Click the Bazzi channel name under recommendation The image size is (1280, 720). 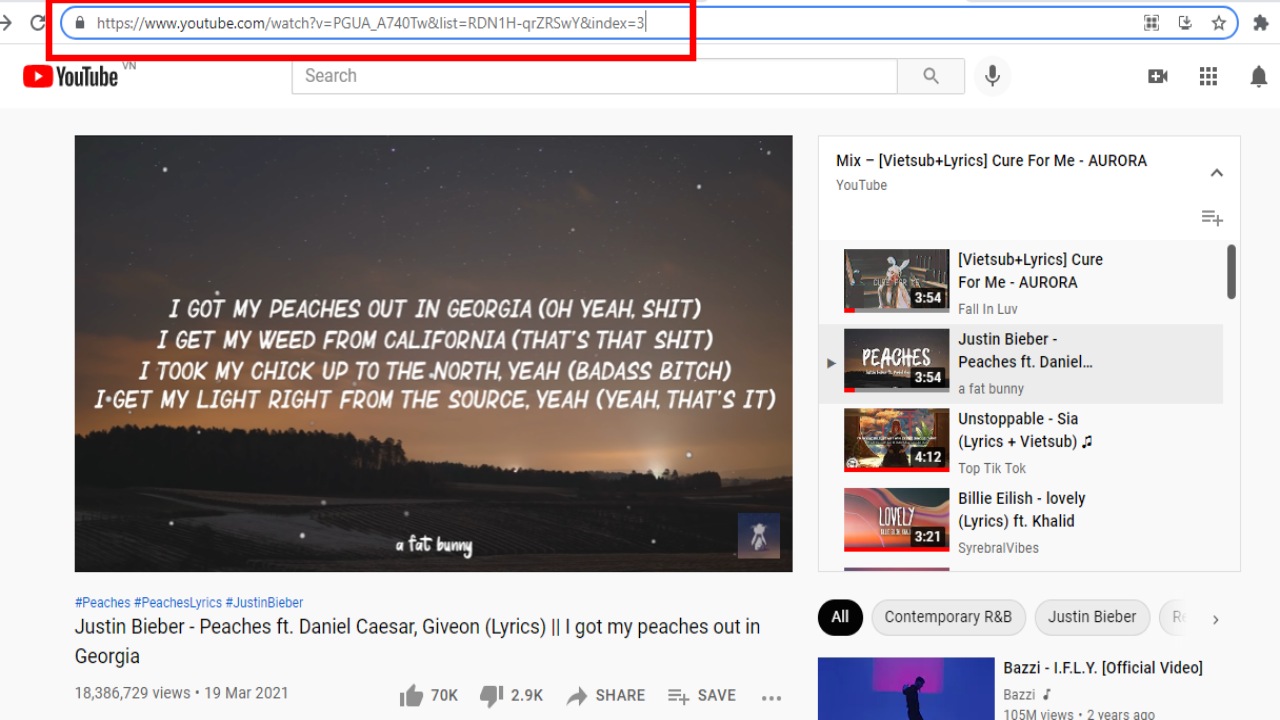coord(1020,694)
